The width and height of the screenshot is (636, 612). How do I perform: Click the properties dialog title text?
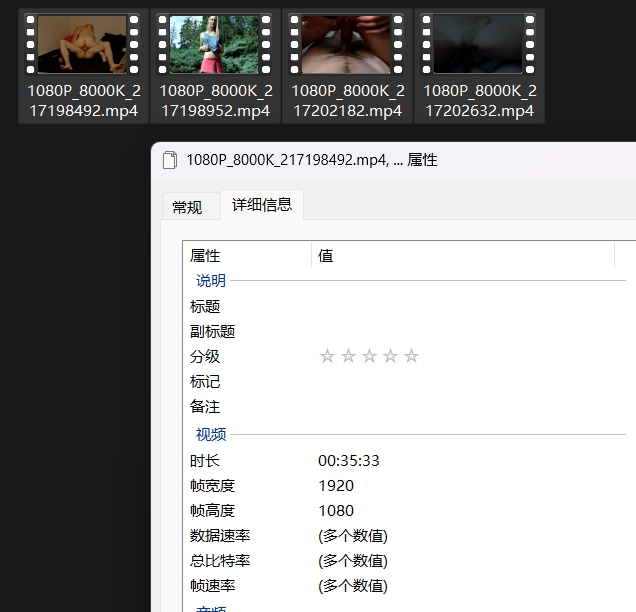[x=312, y=160]
